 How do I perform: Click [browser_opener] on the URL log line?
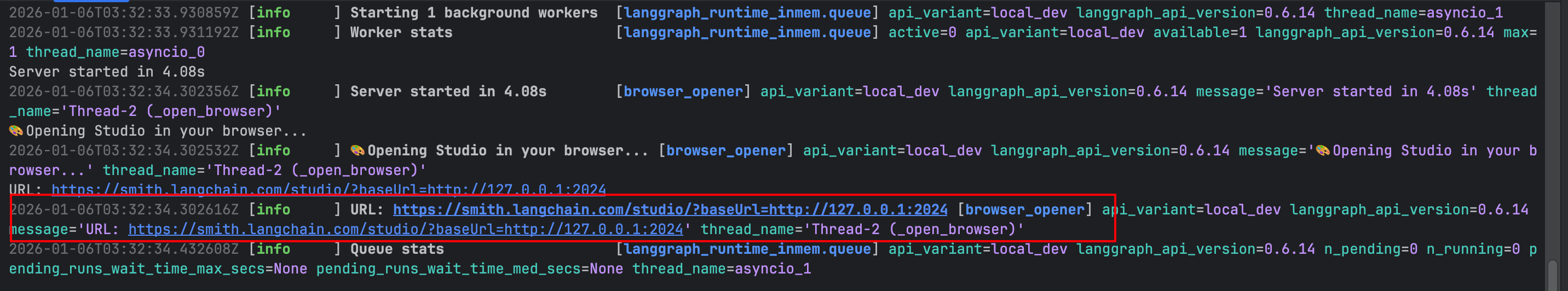tap(1025, 209)
